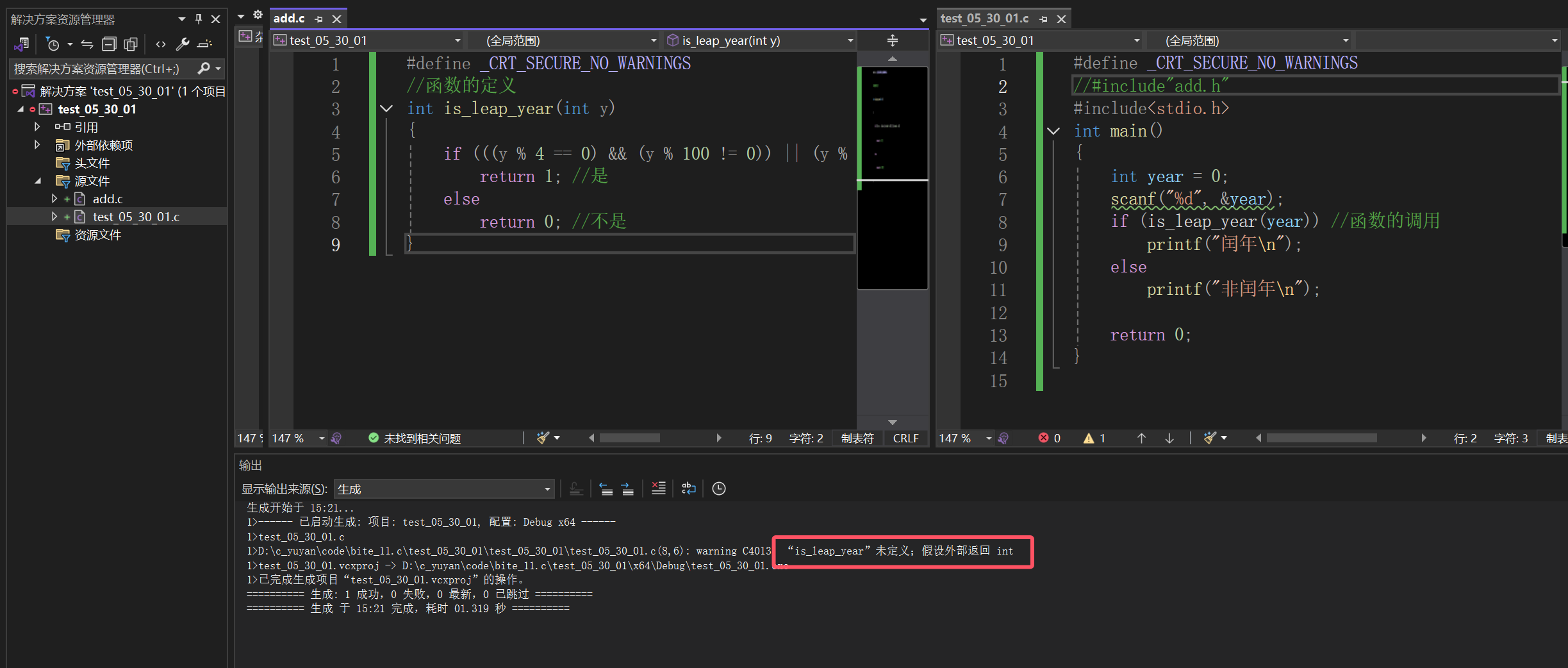This screenshot has width=1568, height=668.
Task: Pin the test_05_30_01.c tab
Action: point(1044,19)
